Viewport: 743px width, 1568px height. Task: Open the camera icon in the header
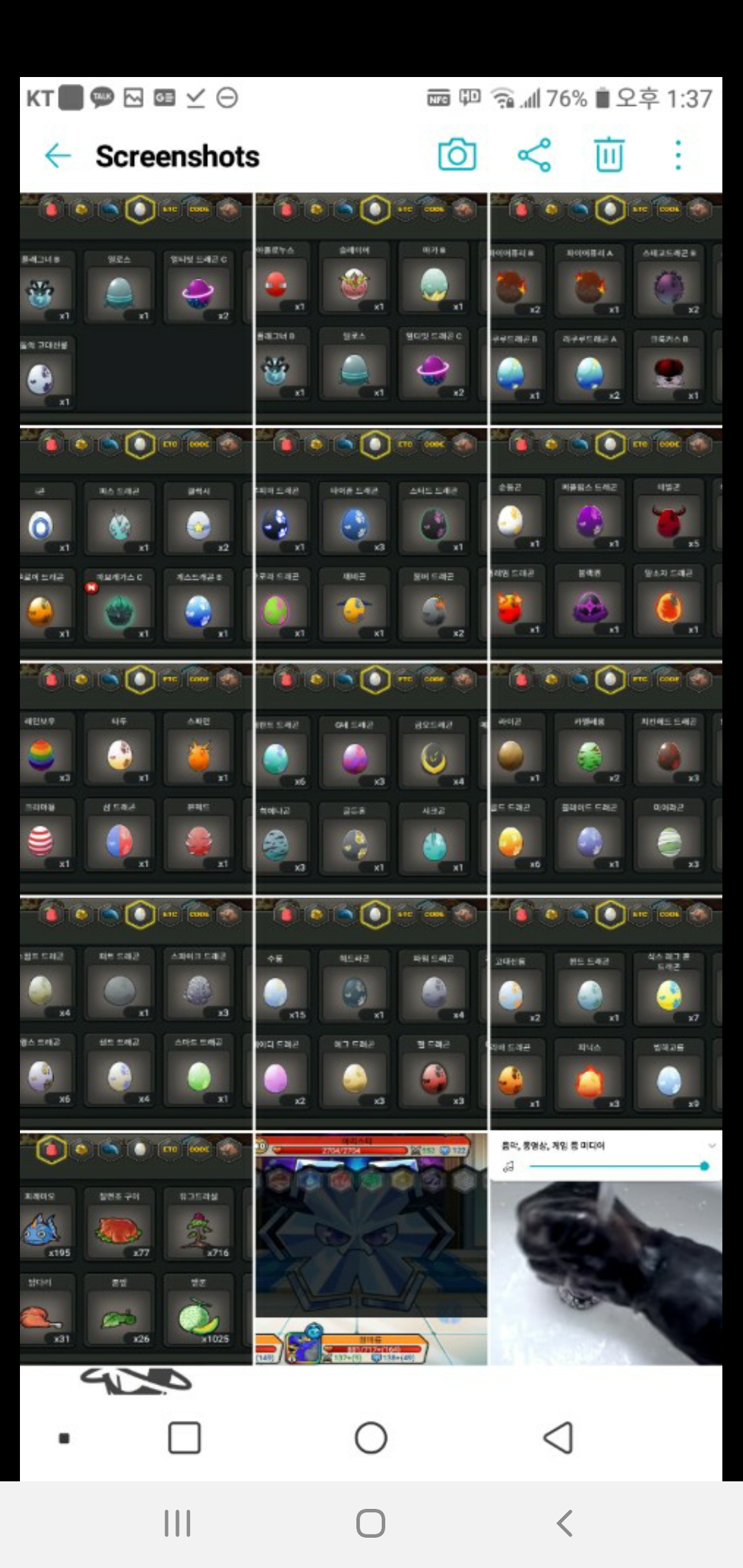(457, 155)
